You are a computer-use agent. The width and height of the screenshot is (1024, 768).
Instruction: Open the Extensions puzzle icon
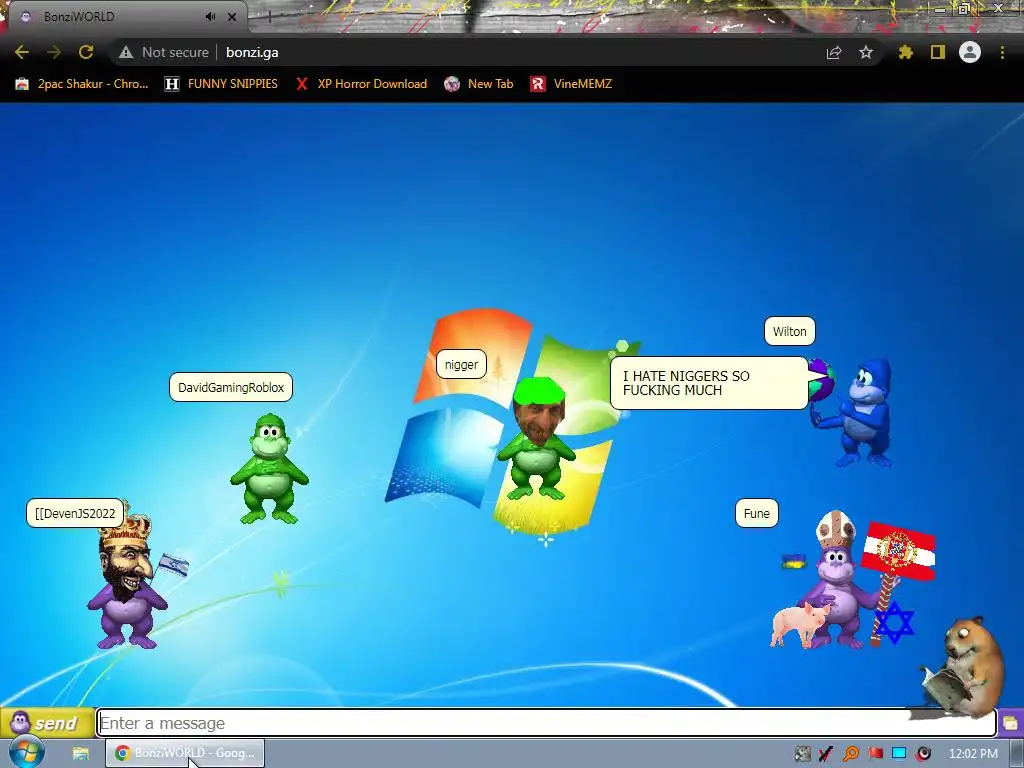[905, 52]
